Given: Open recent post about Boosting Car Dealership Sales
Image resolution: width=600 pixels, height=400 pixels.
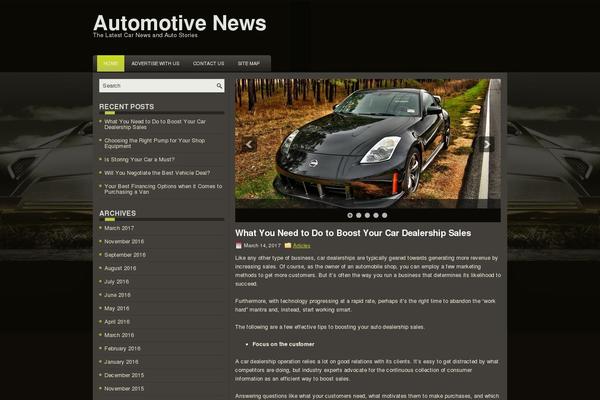Looking at the screenshot, I should [155, 124].
